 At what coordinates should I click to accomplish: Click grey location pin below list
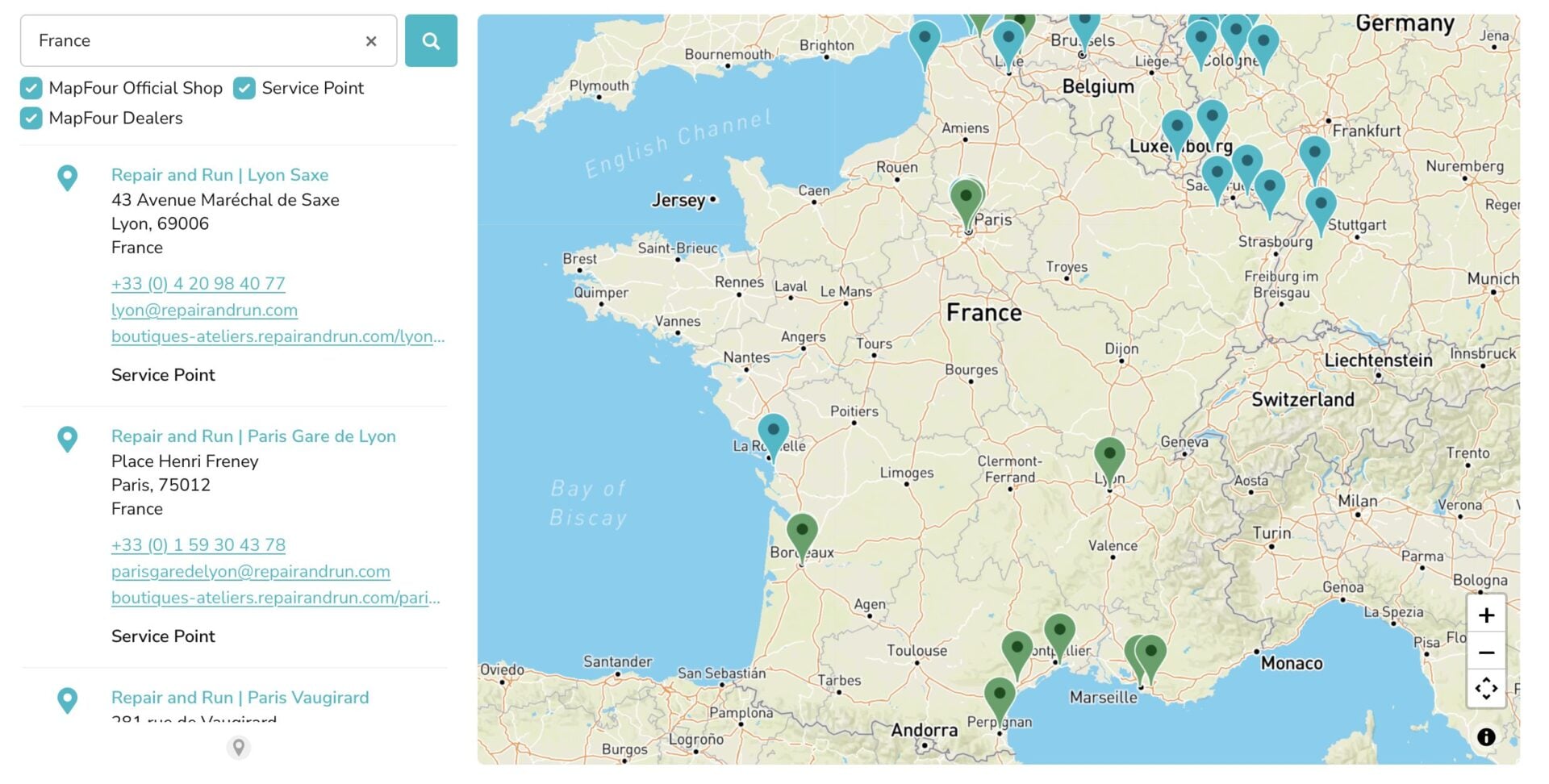click(238, 748)
